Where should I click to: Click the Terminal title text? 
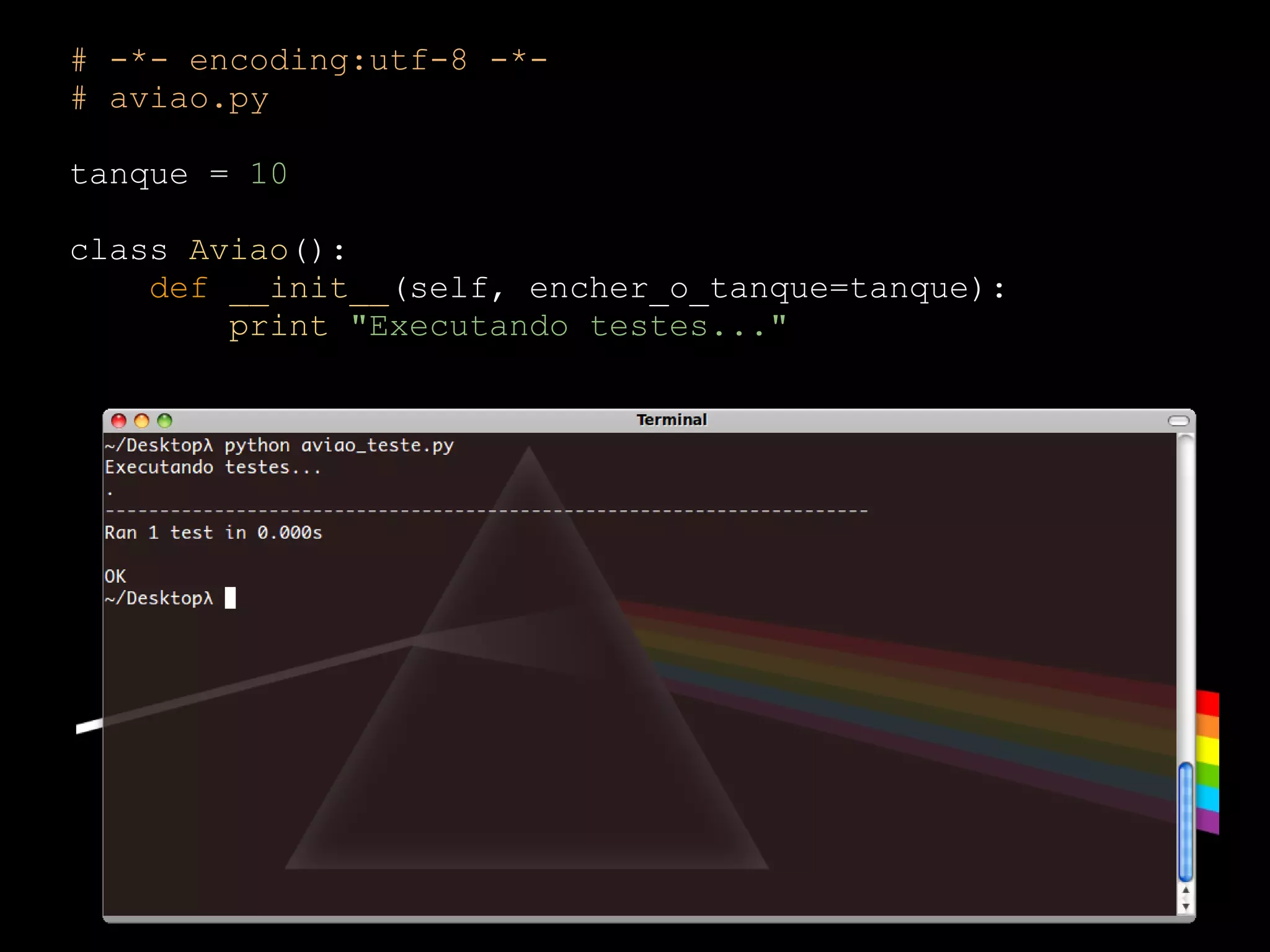click(x=672, y=420)
